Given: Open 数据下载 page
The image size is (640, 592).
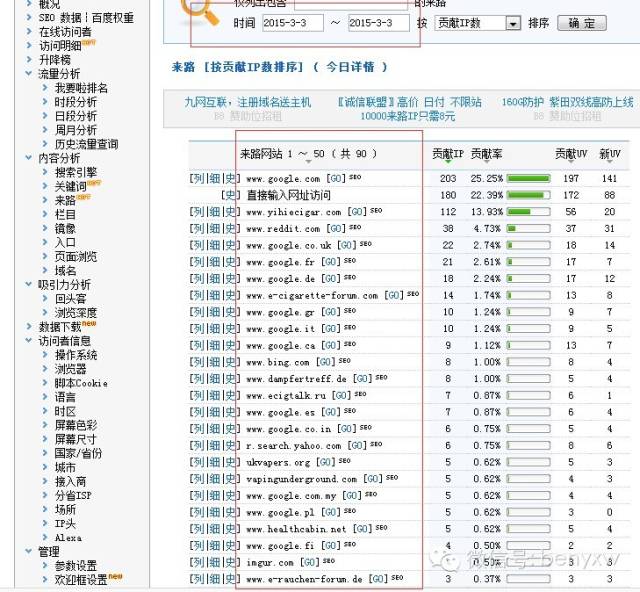Looking at the screenshot, I should 60,327.
